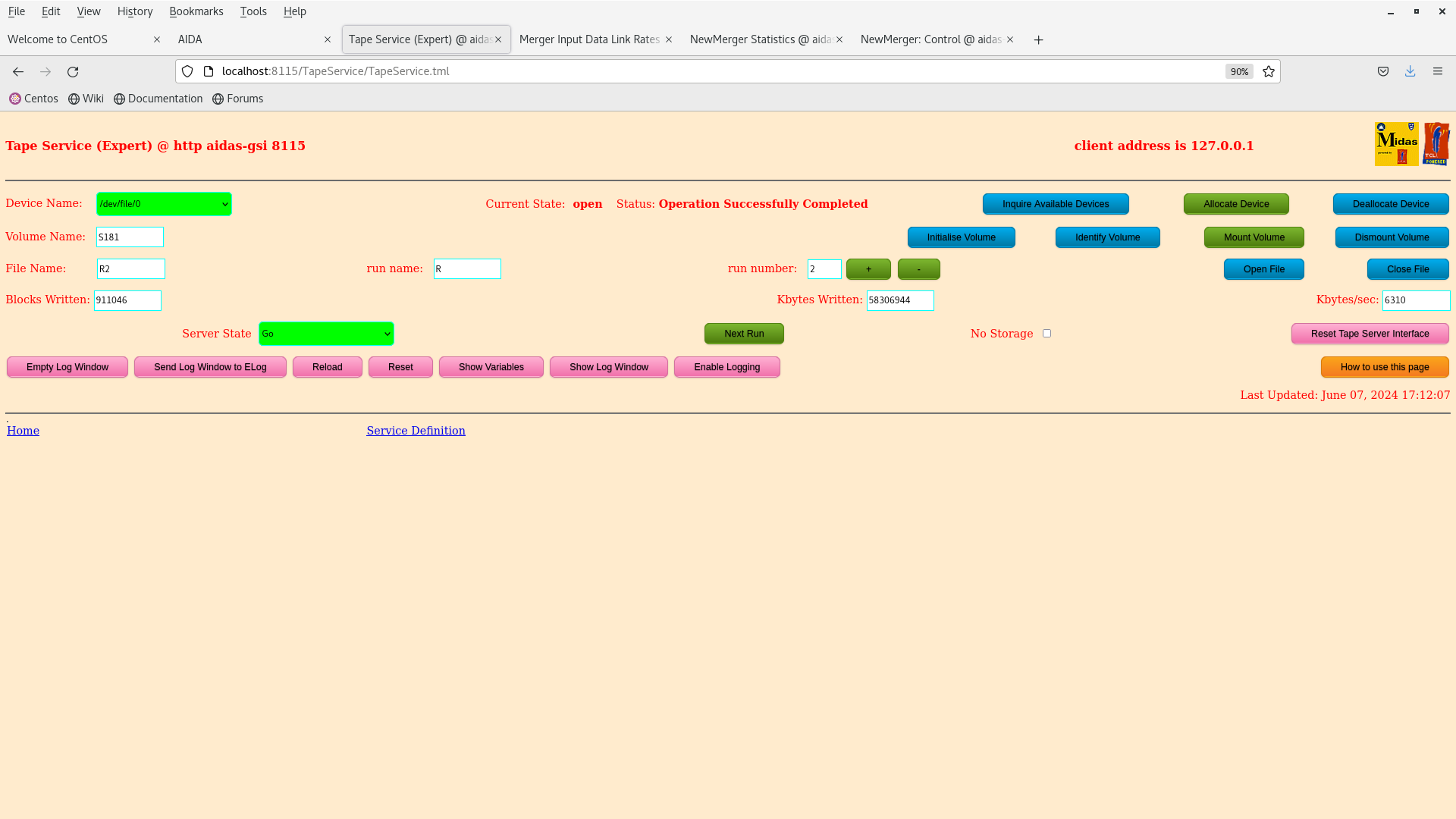Open the Server State Go dropdown
This screenshot has height=819, width=1456.
(x=326, y=334)
